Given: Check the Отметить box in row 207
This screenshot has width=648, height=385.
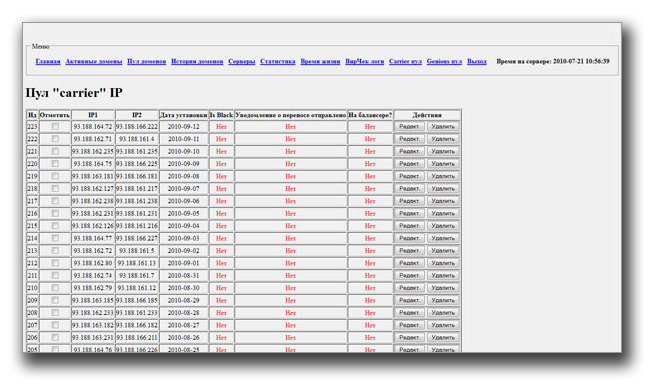Looking at the screenshot, I should point(55,325).
